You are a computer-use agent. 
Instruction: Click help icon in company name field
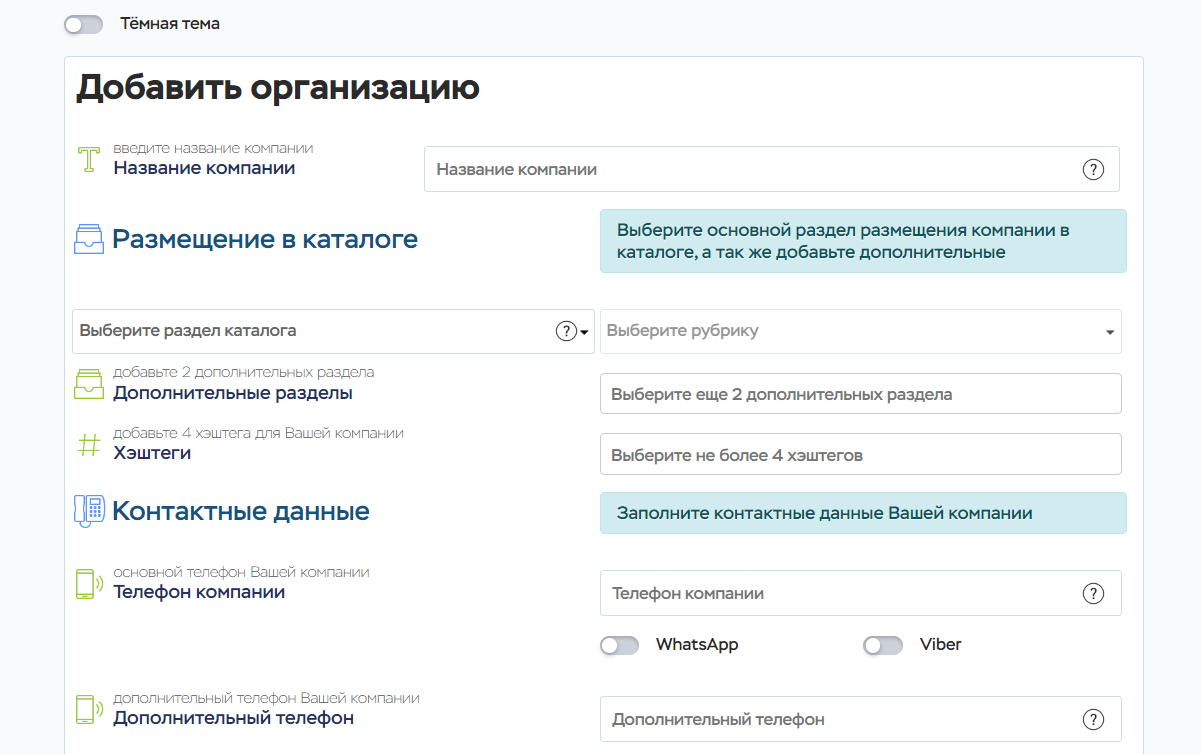1093,170
